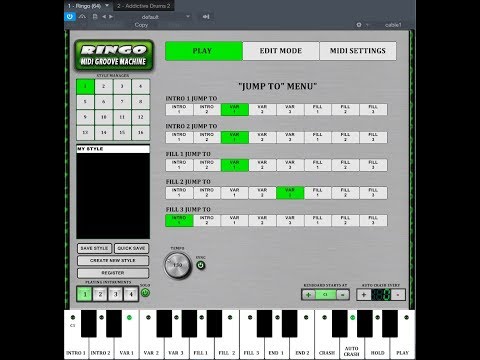Open the small arrow beside the gear icon

tap(367, 25)
